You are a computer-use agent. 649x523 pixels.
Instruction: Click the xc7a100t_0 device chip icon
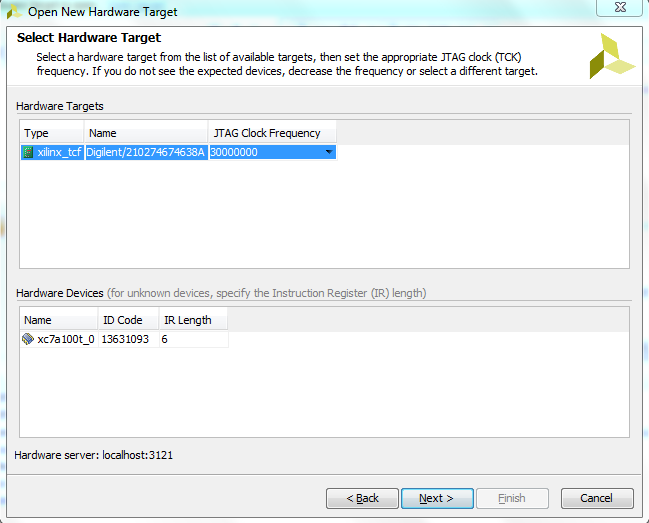click(28, 339)
